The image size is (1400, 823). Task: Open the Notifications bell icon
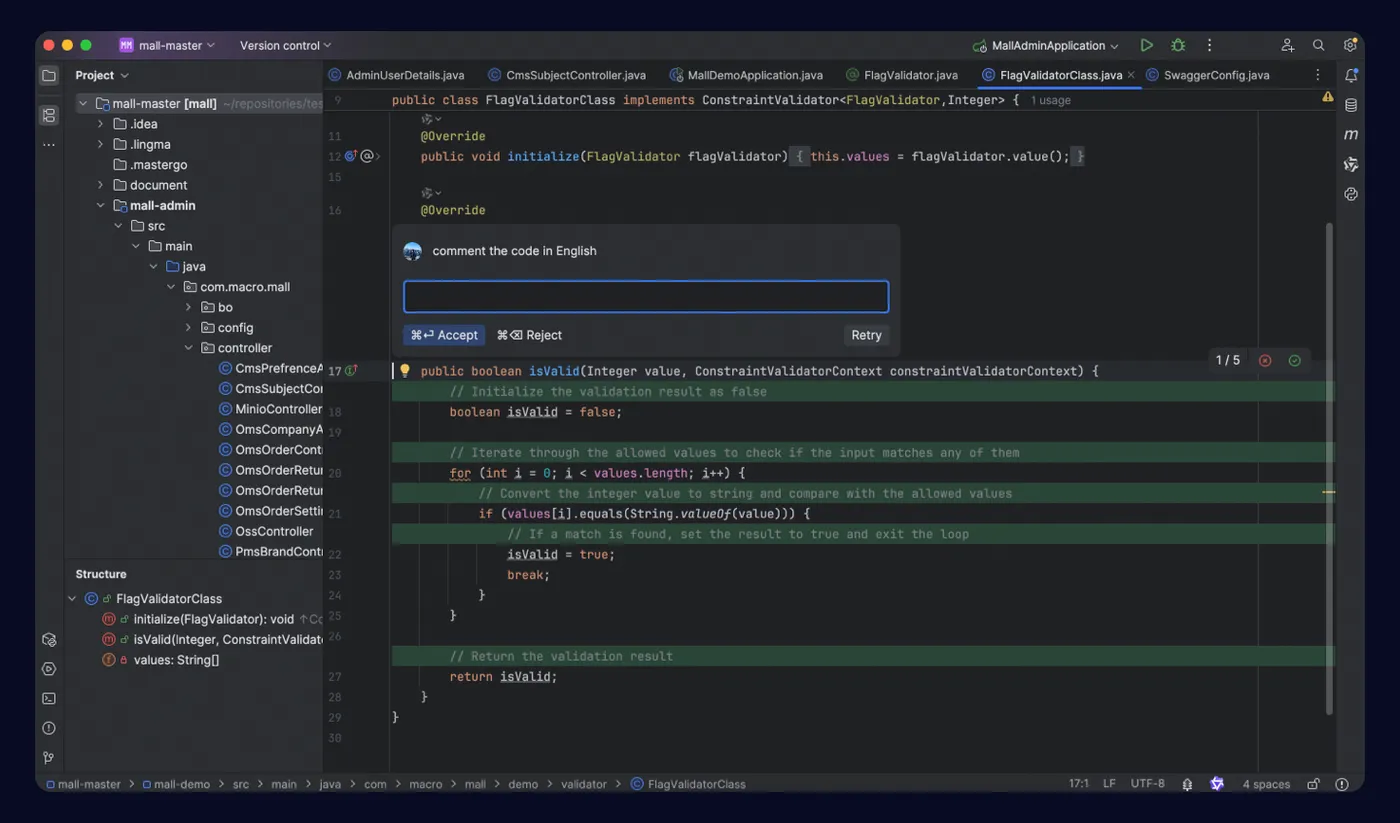tap(1351, 75)
